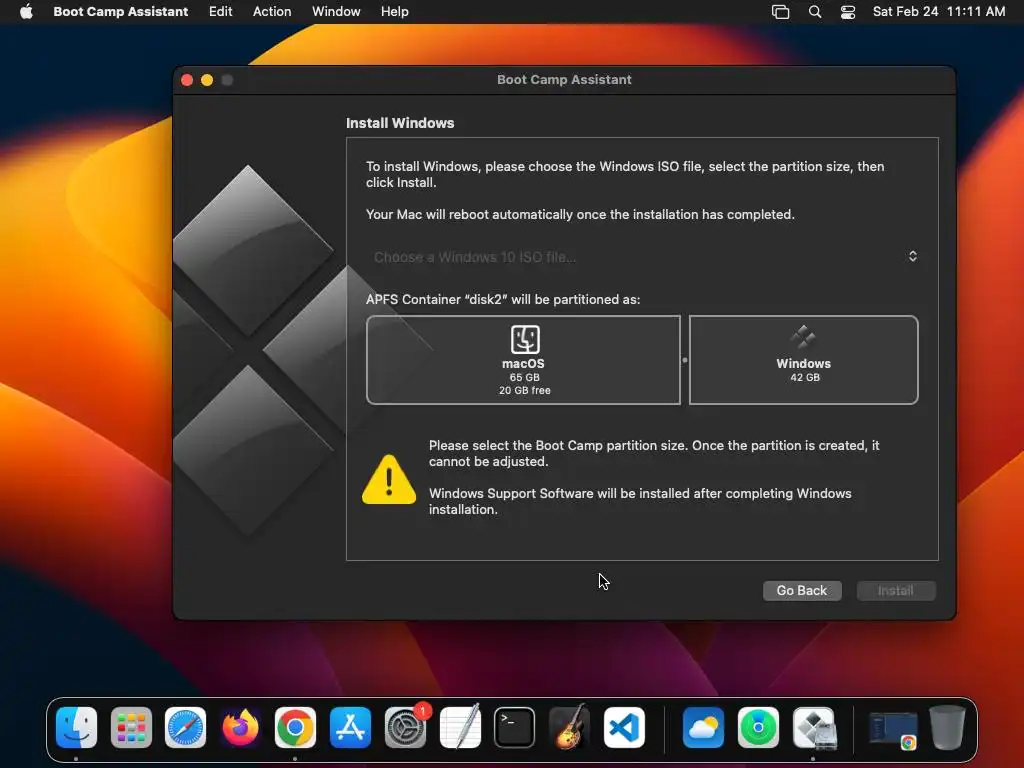Open Launchpad in the Dock

tap(131, 728)
